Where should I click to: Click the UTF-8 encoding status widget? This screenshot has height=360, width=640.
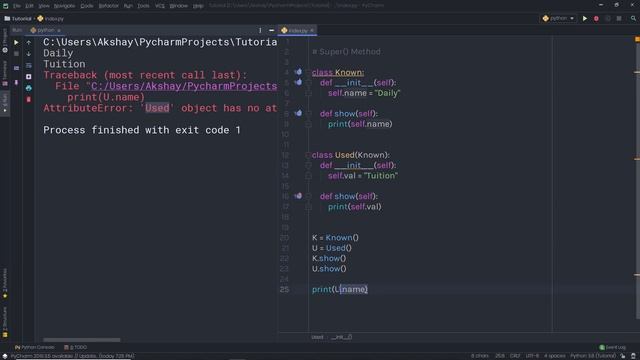coord(532,356)
